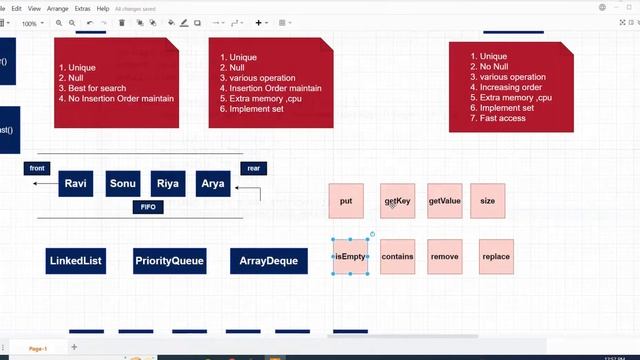Open the table grid dropdown
Screen dimensions: 640x360
(x=285, y=23)
